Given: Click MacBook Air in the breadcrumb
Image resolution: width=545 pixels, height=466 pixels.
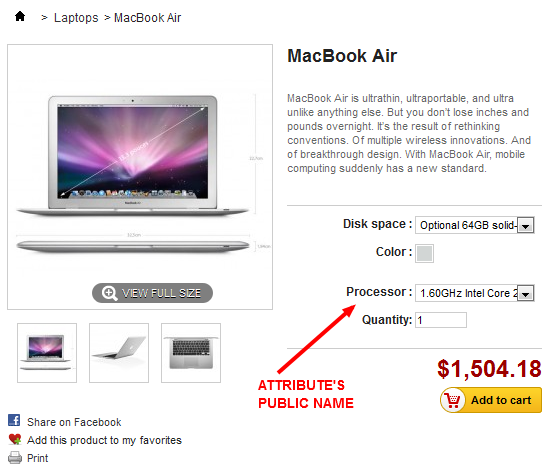Looking at the screenshot, I should coord(147,18).
